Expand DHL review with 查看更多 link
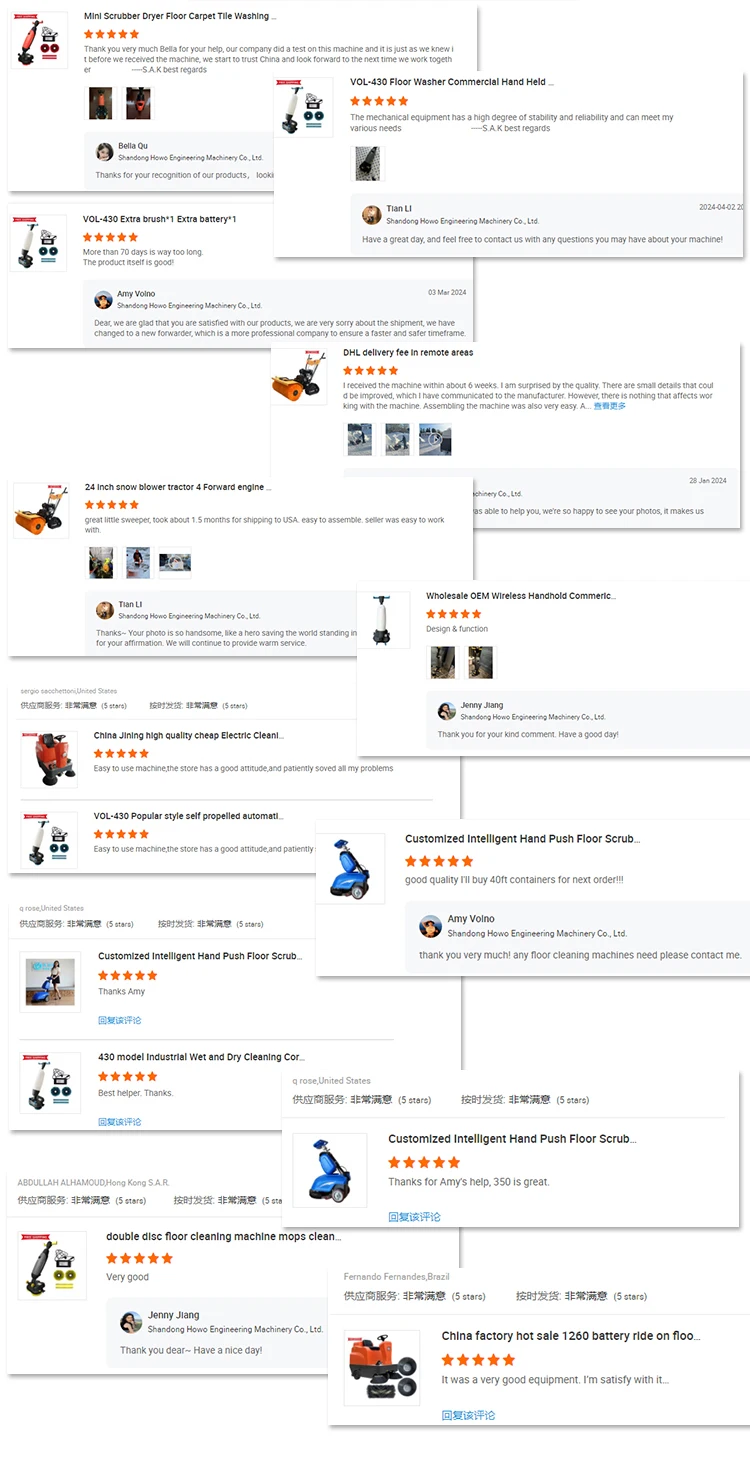 point(610,407)
